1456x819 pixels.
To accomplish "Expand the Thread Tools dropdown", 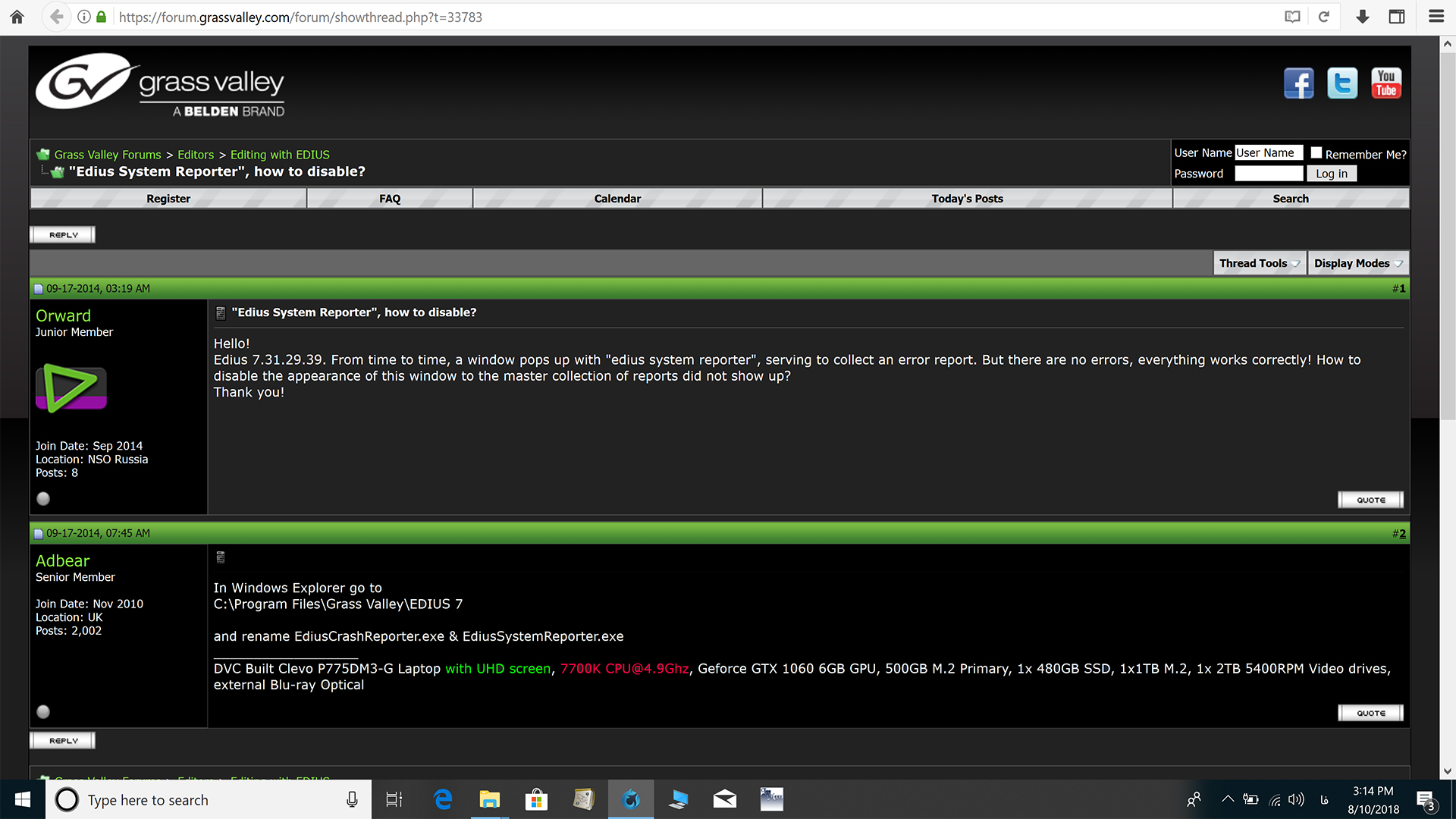I will click(1258, 262).
